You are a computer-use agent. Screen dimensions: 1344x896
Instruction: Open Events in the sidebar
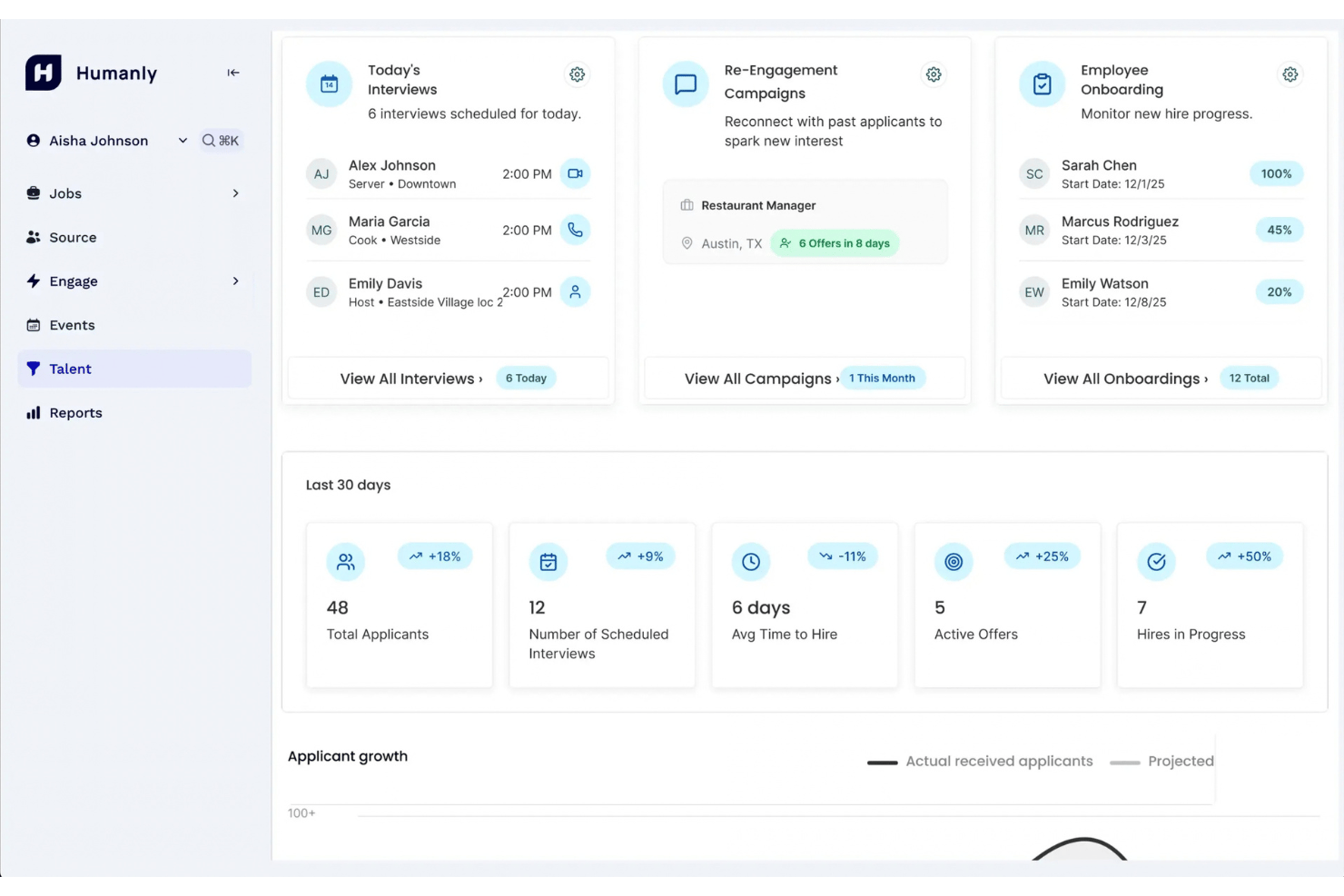[134, 325]
